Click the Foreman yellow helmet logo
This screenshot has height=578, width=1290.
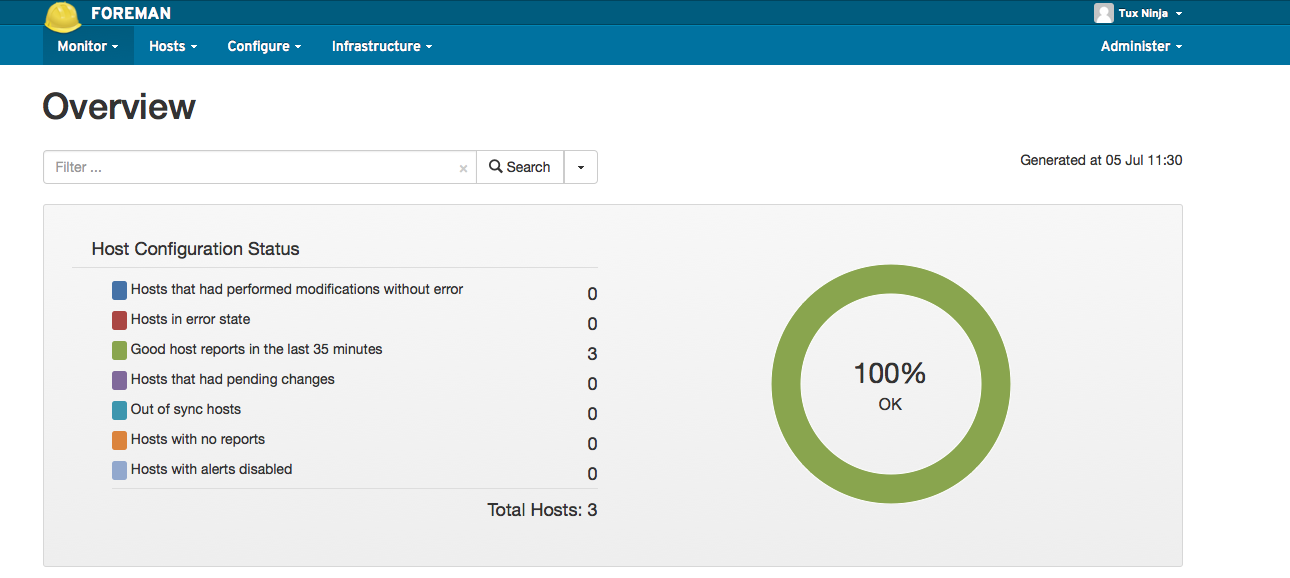pyautogui.click(x=63, y=15)
